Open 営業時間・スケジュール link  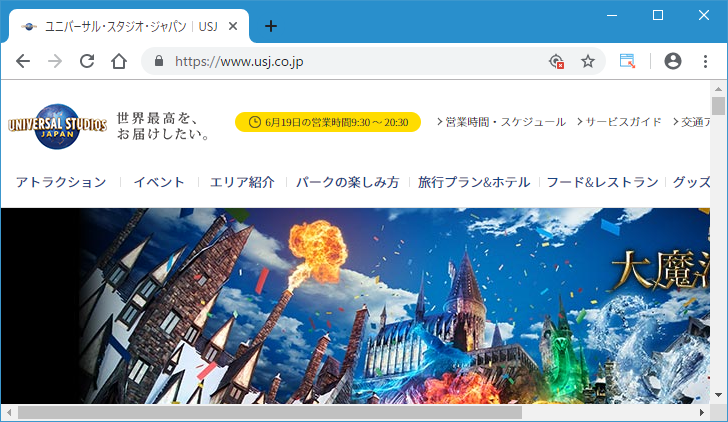pyautogui.click(x=501, y=122)
